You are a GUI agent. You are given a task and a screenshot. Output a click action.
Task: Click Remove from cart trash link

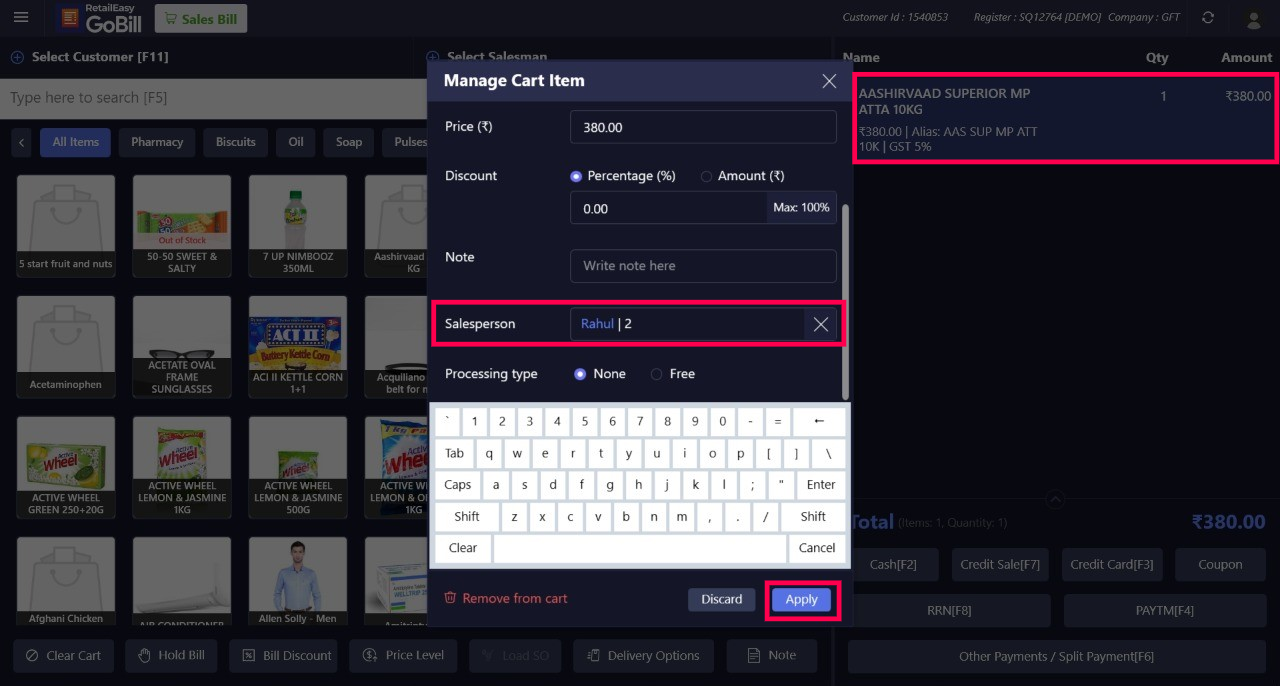pyautogui.click(x=506, y=598)
